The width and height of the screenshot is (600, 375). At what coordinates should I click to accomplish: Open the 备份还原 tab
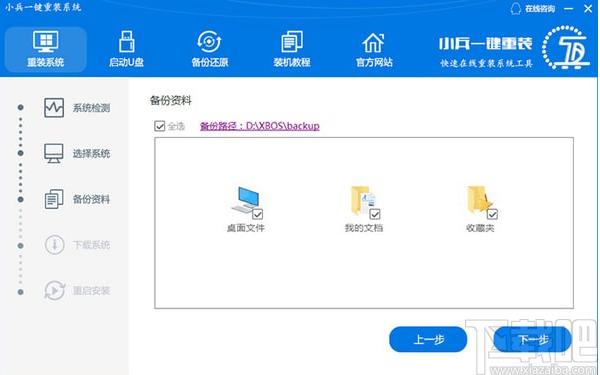pos(210,49)
